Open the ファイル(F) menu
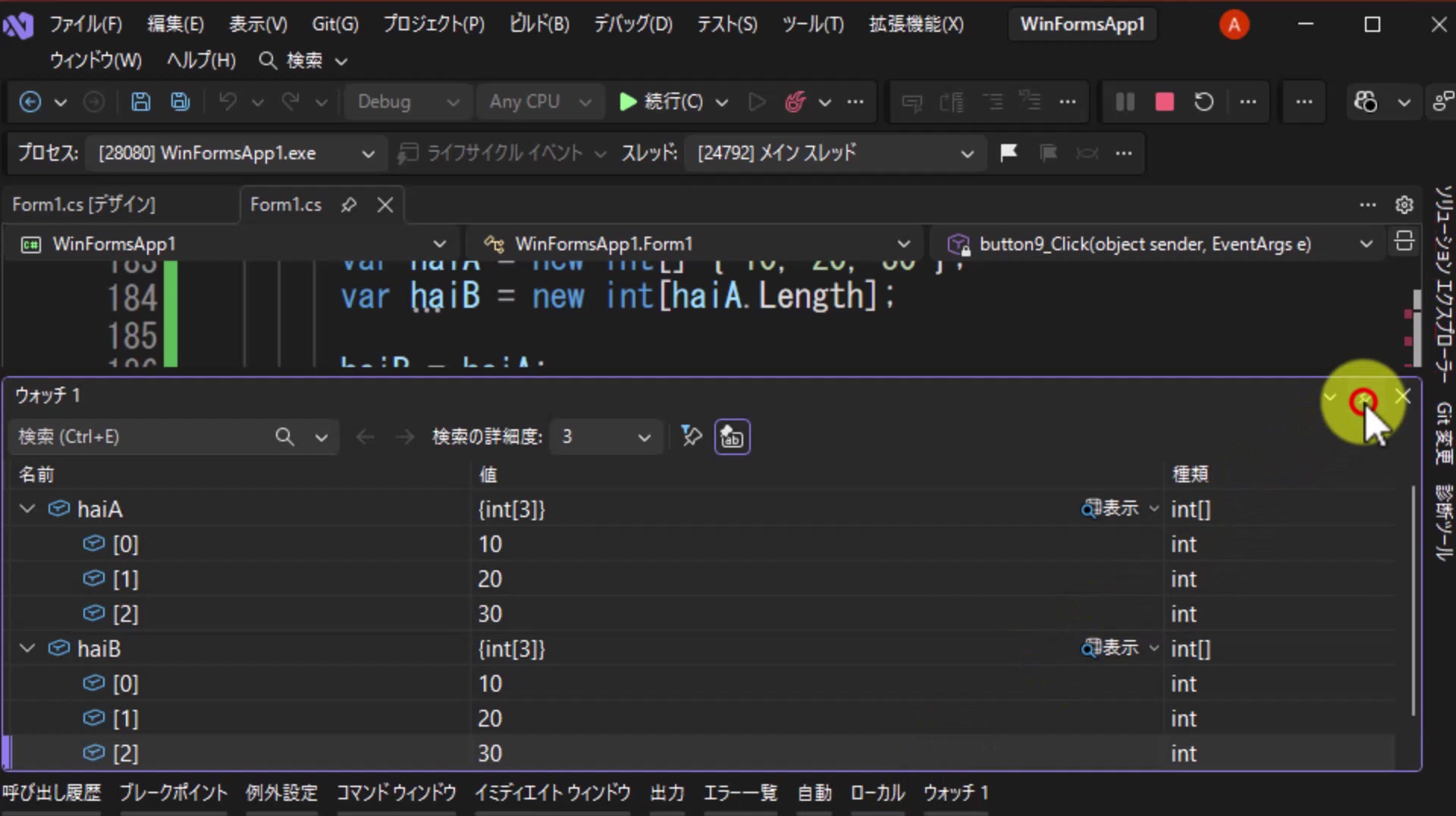Viewport: 1456px width, 816px height. (86, 24)
